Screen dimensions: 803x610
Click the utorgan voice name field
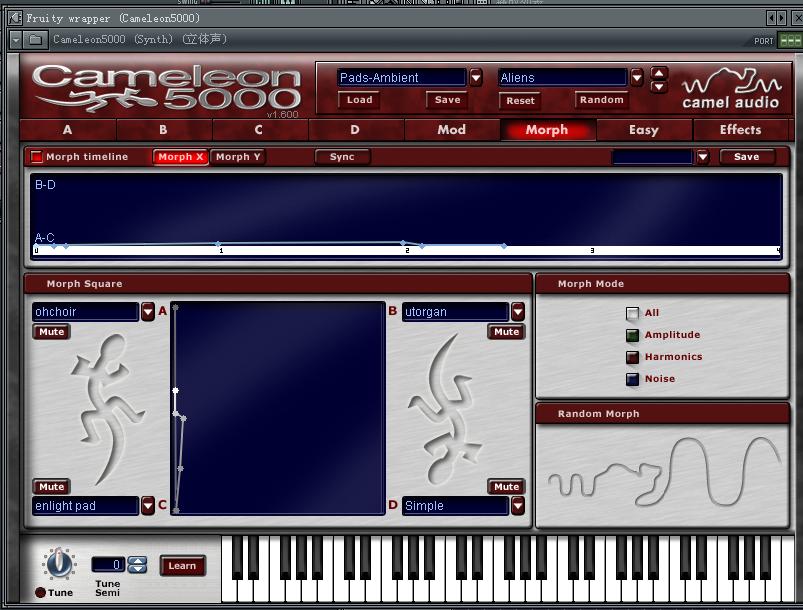coord(455,311)
